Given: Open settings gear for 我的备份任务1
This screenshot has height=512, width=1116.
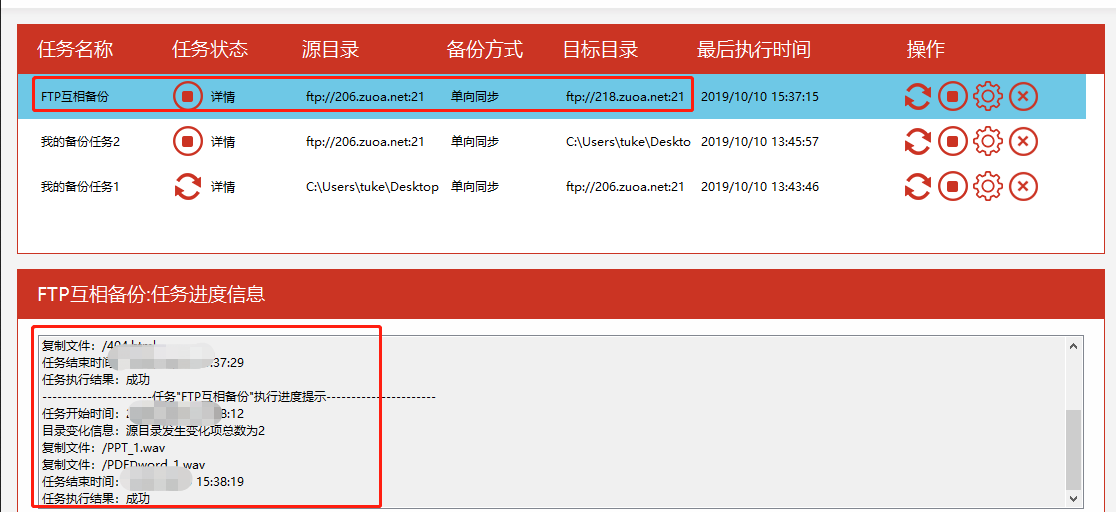Looking at the screenshot, I should (x=987, y=187).
